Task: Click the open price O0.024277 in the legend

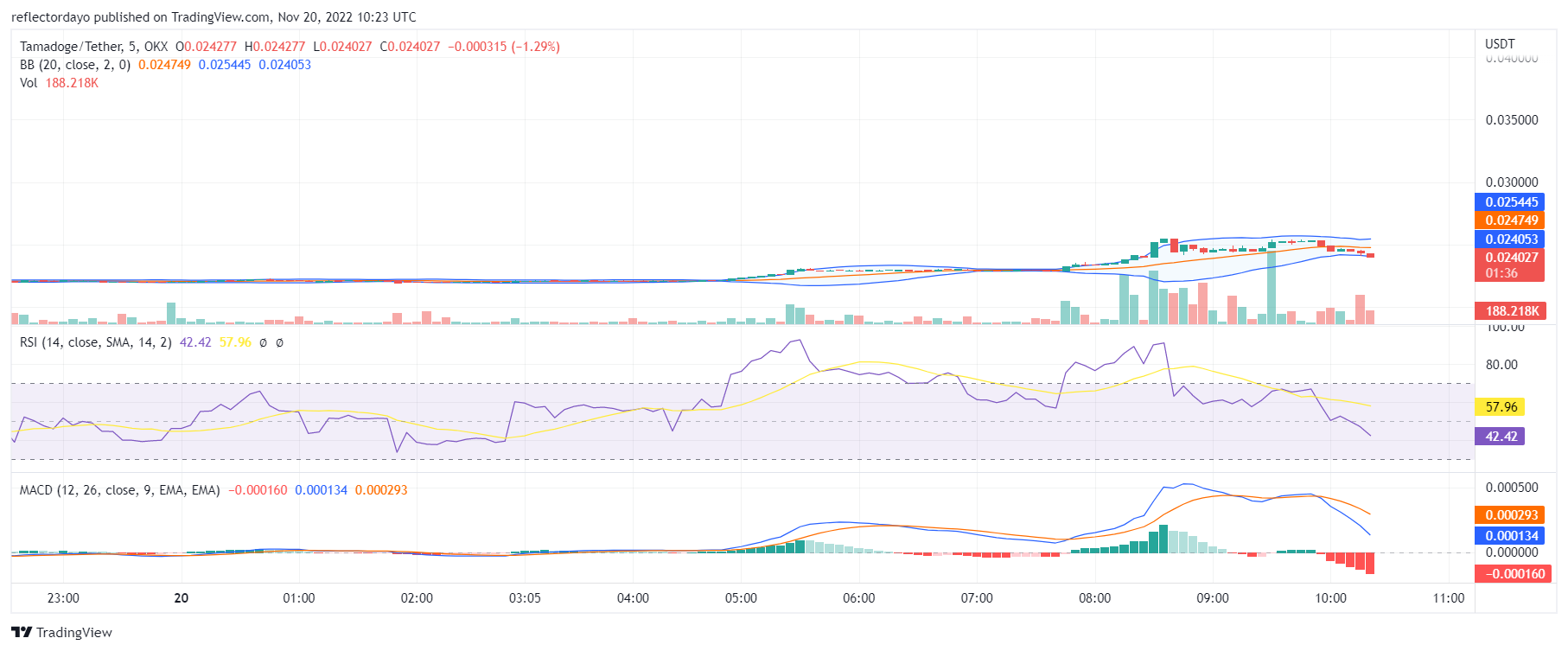Action: (x=206, y=47)
